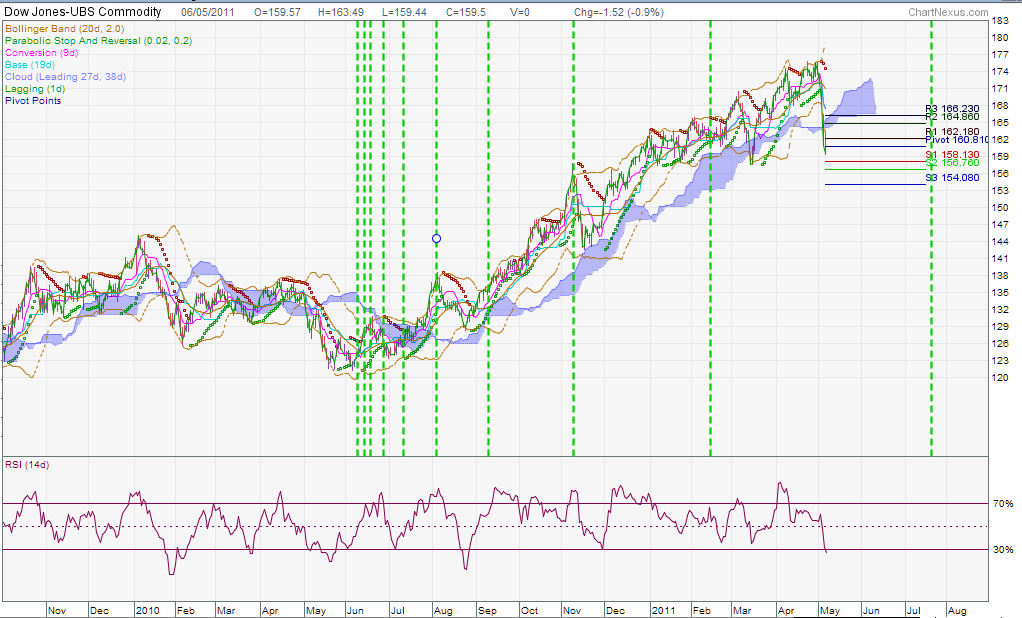The width and height of the screenshot is (1022, 618).
Task: Select the Parabolic Stop And Reversal legend entry
Action: coord(98,40)
